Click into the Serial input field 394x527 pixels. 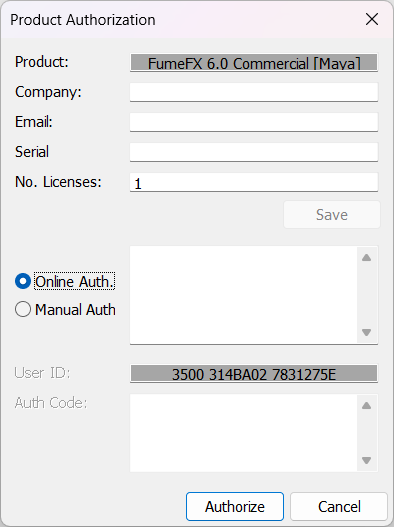coord(254,152)
